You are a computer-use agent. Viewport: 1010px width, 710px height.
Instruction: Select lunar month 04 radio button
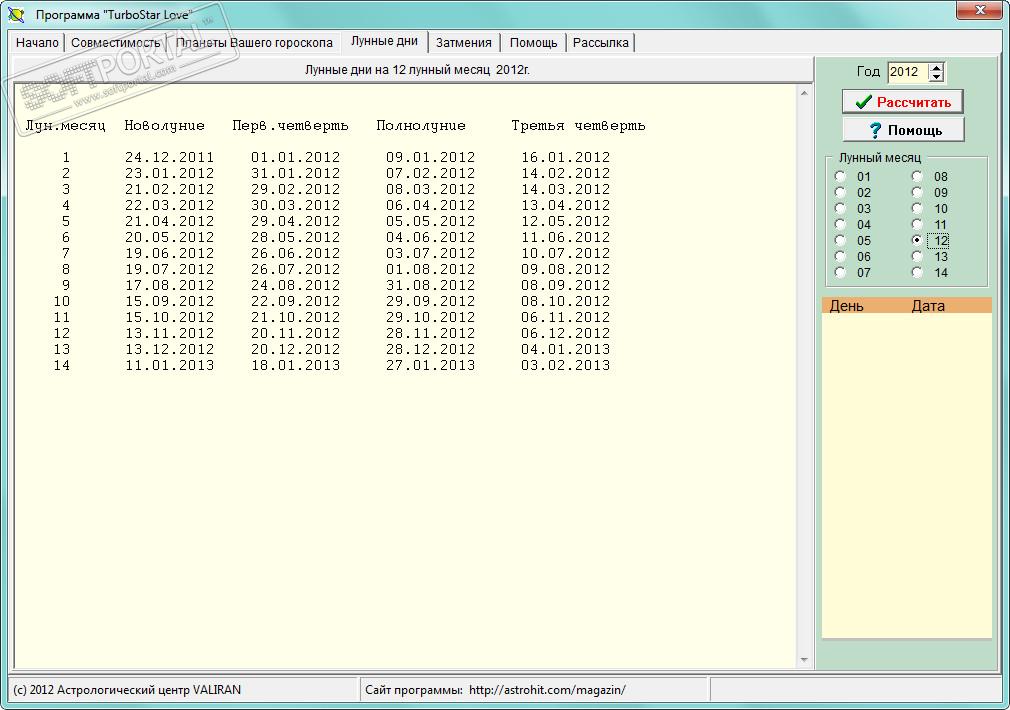840,224
